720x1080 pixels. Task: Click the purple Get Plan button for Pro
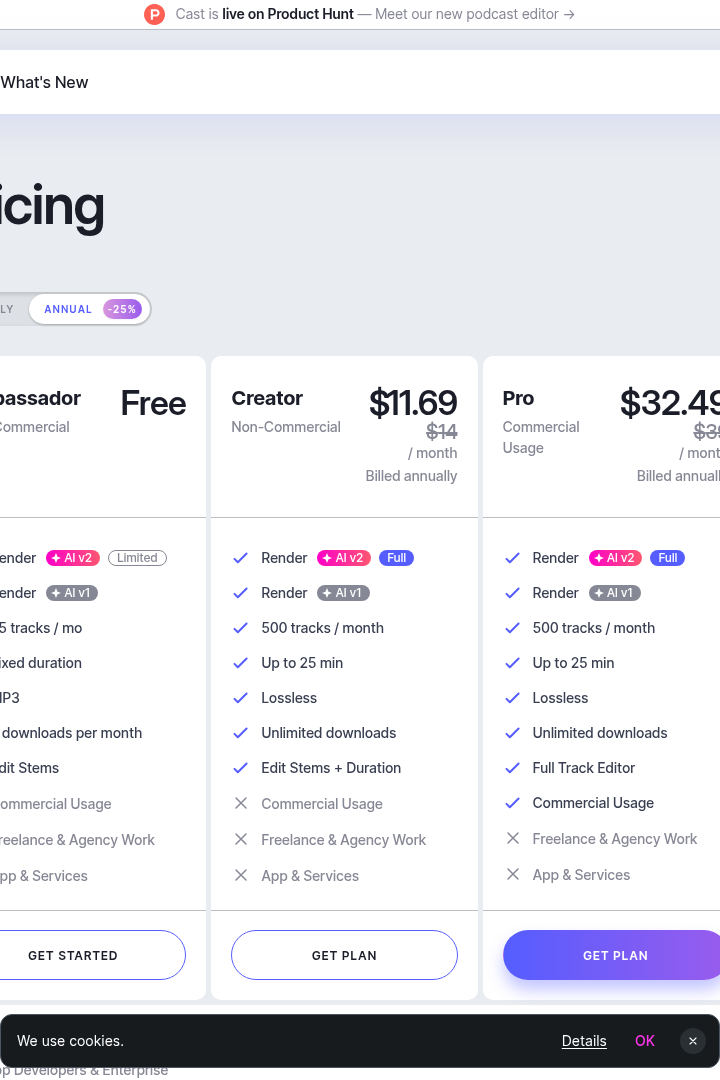tap(612, 955)
